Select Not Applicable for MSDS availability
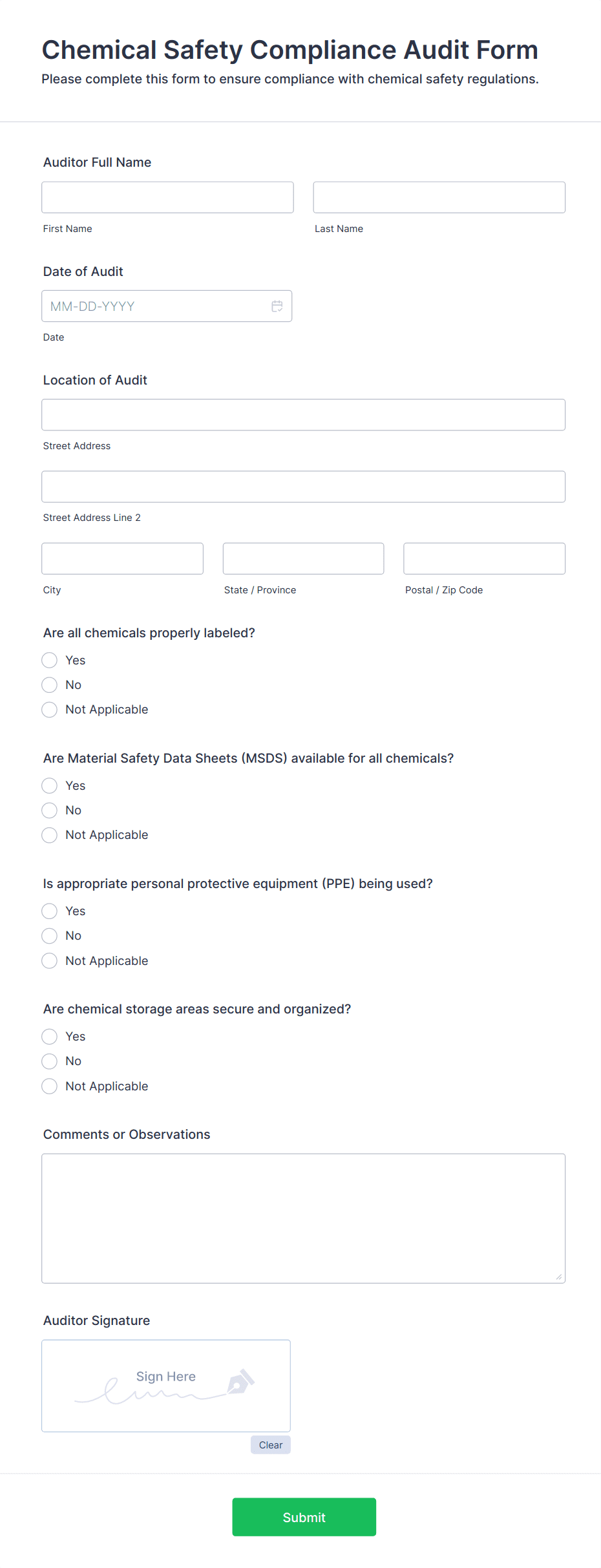The height and width of the screenshot is (1568, 601). 49,834
